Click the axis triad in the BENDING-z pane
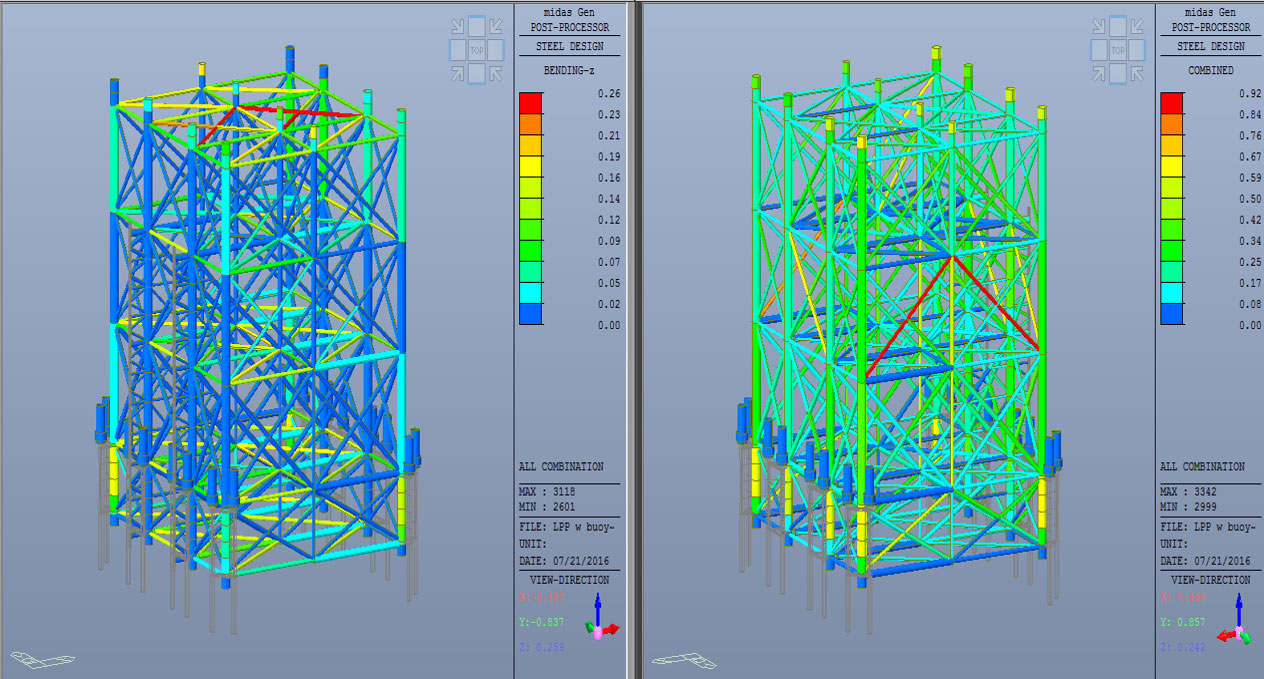 pos(601,618)
